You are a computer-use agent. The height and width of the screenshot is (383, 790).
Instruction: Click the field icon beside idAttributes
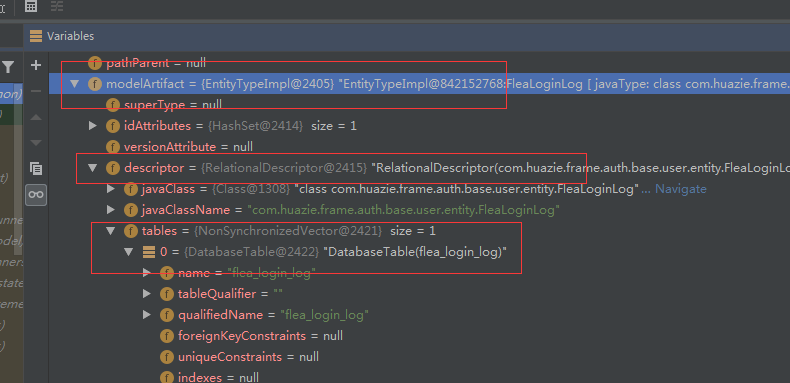(112, 125)
